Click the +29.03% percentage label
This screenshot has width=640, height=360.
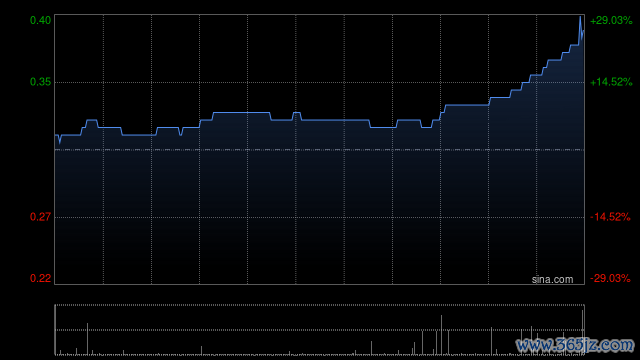tap(611, 20)
